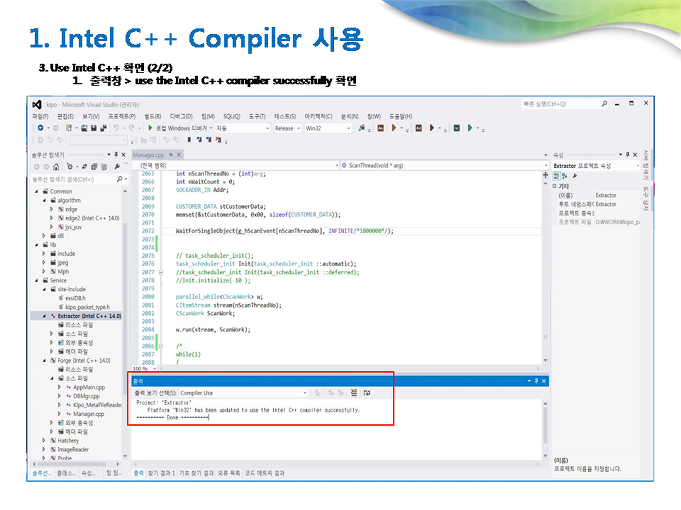Click the Refresh icon in Solution Explorer

point(84,167)
